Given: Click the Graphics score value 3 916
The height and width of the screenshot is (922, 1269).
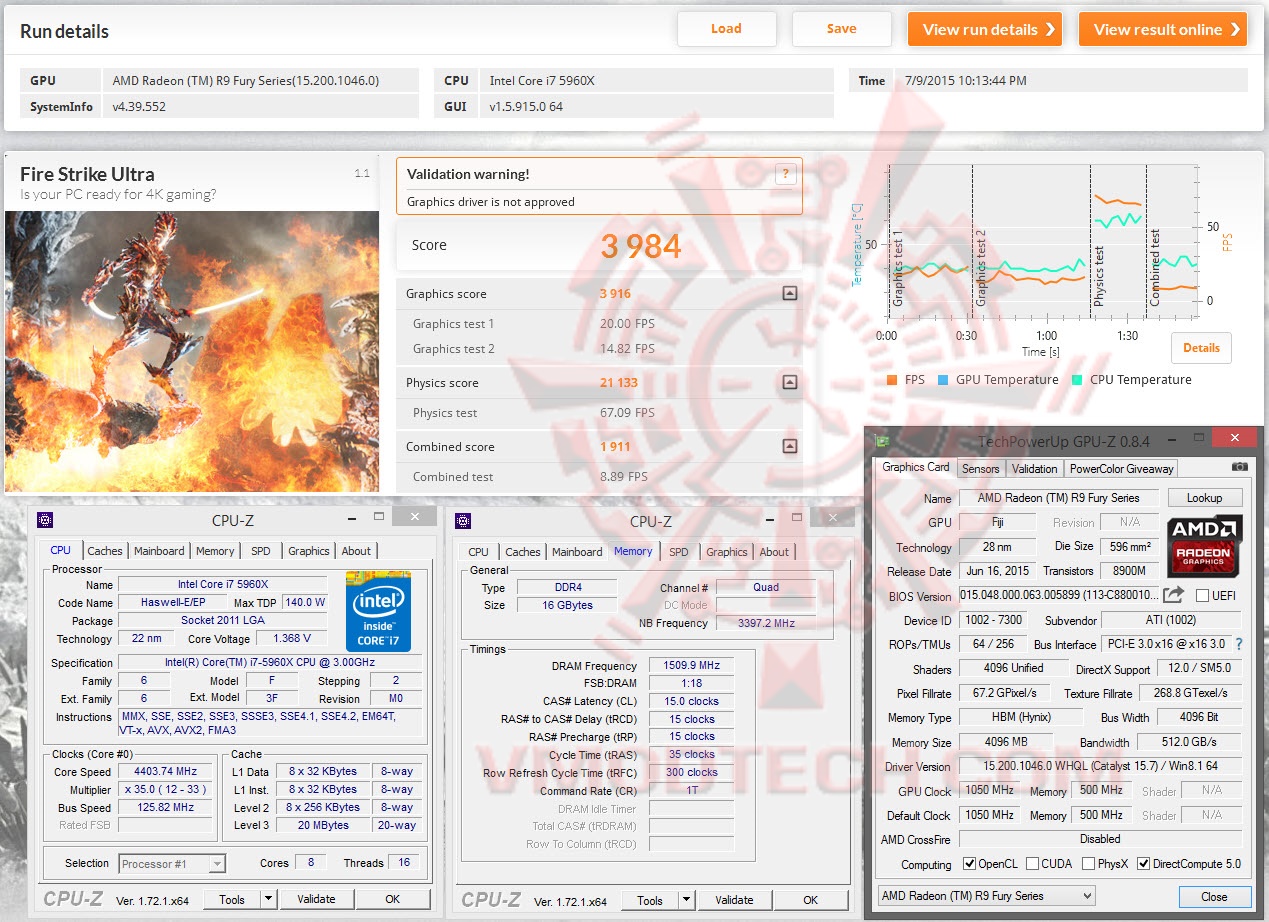Looking at the screenshot, I should [615, 294].
